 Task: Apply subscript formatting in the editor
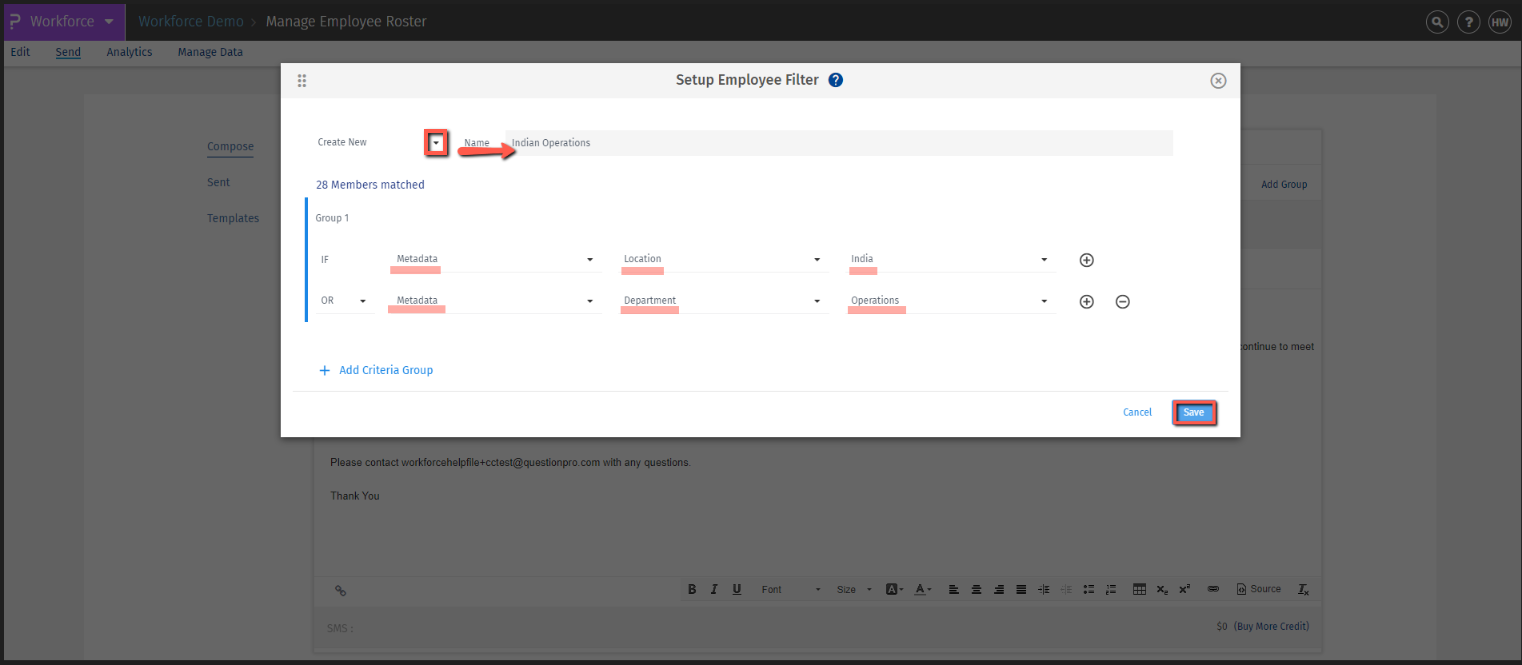pos(1162,589)
